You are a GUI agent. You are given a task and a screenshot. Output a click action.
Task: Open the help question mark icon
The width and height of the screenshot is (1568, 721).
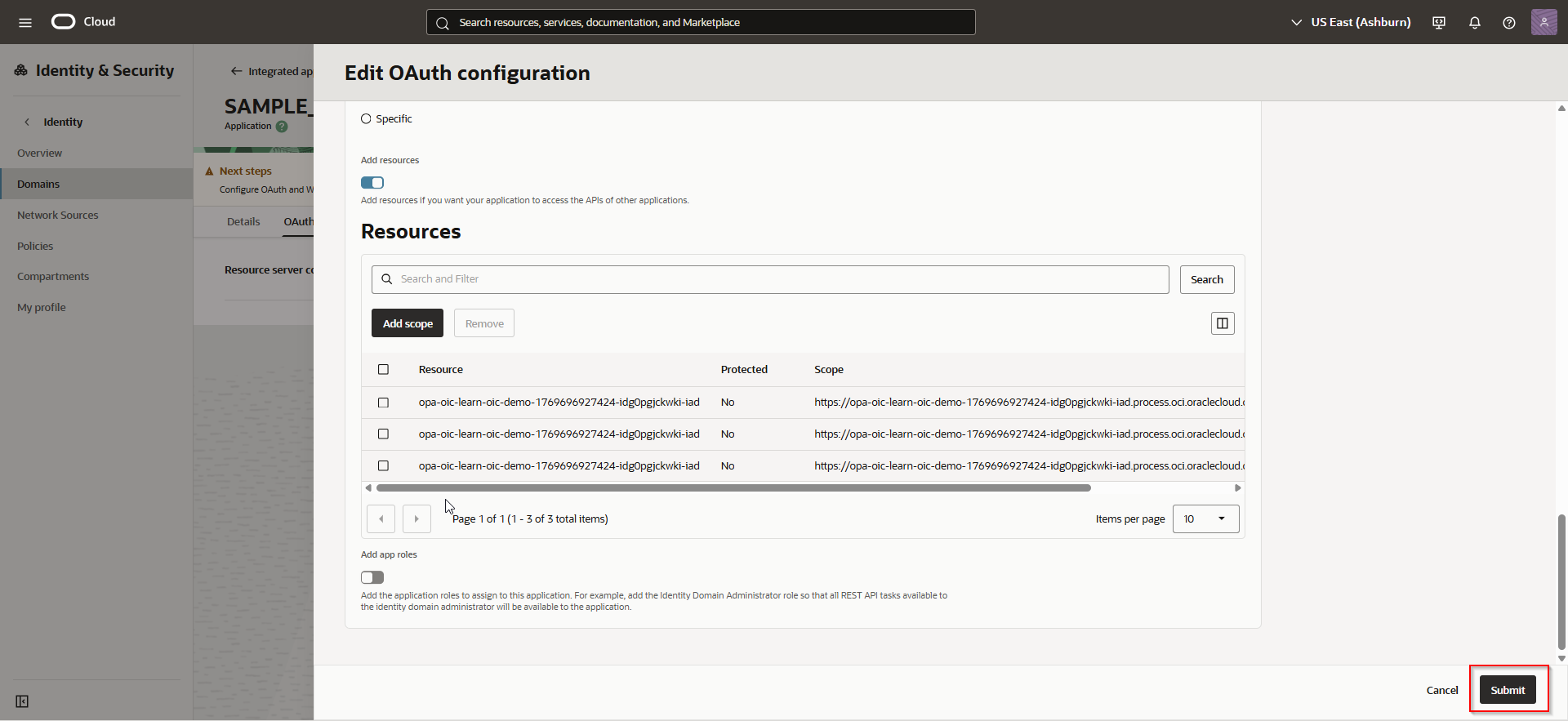pyautogui.click(x=1508, y=23)
